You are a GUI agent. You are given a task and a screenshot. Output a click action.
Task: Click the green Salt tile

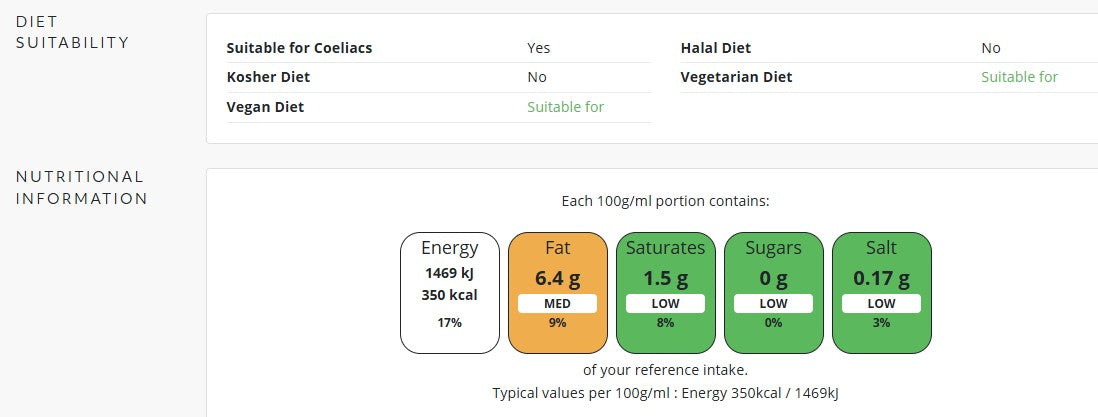(881, 293)
